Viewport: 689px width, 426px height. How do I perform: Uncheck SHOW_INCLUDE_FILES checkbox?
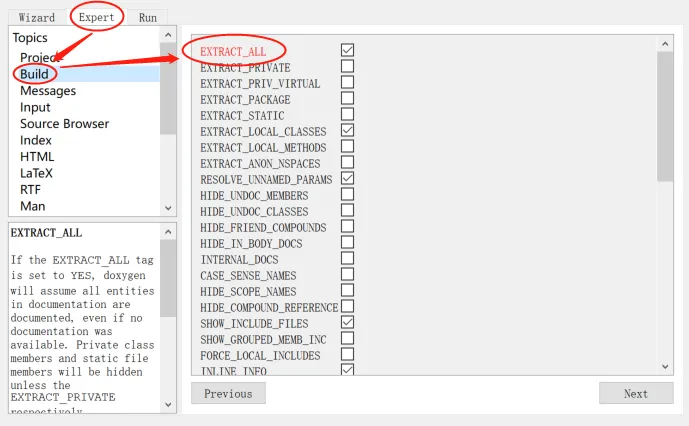347,322
